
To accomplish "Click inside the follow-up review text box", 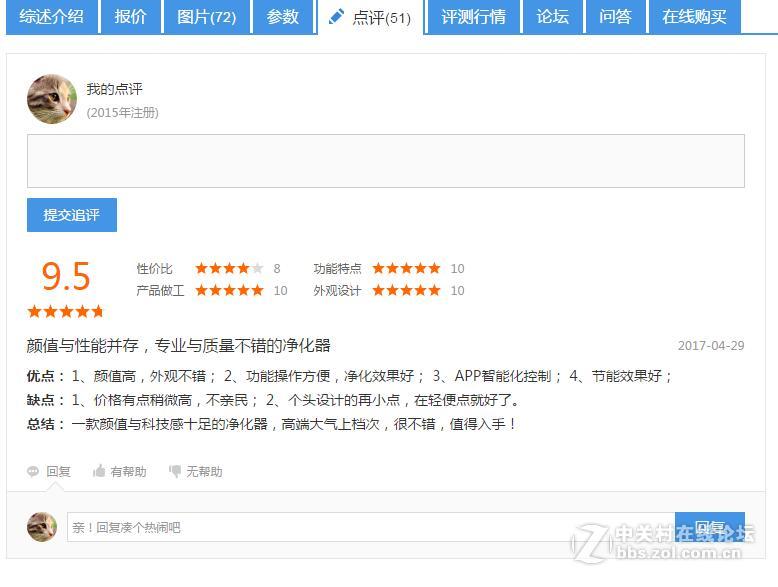I will coord(386,161).
